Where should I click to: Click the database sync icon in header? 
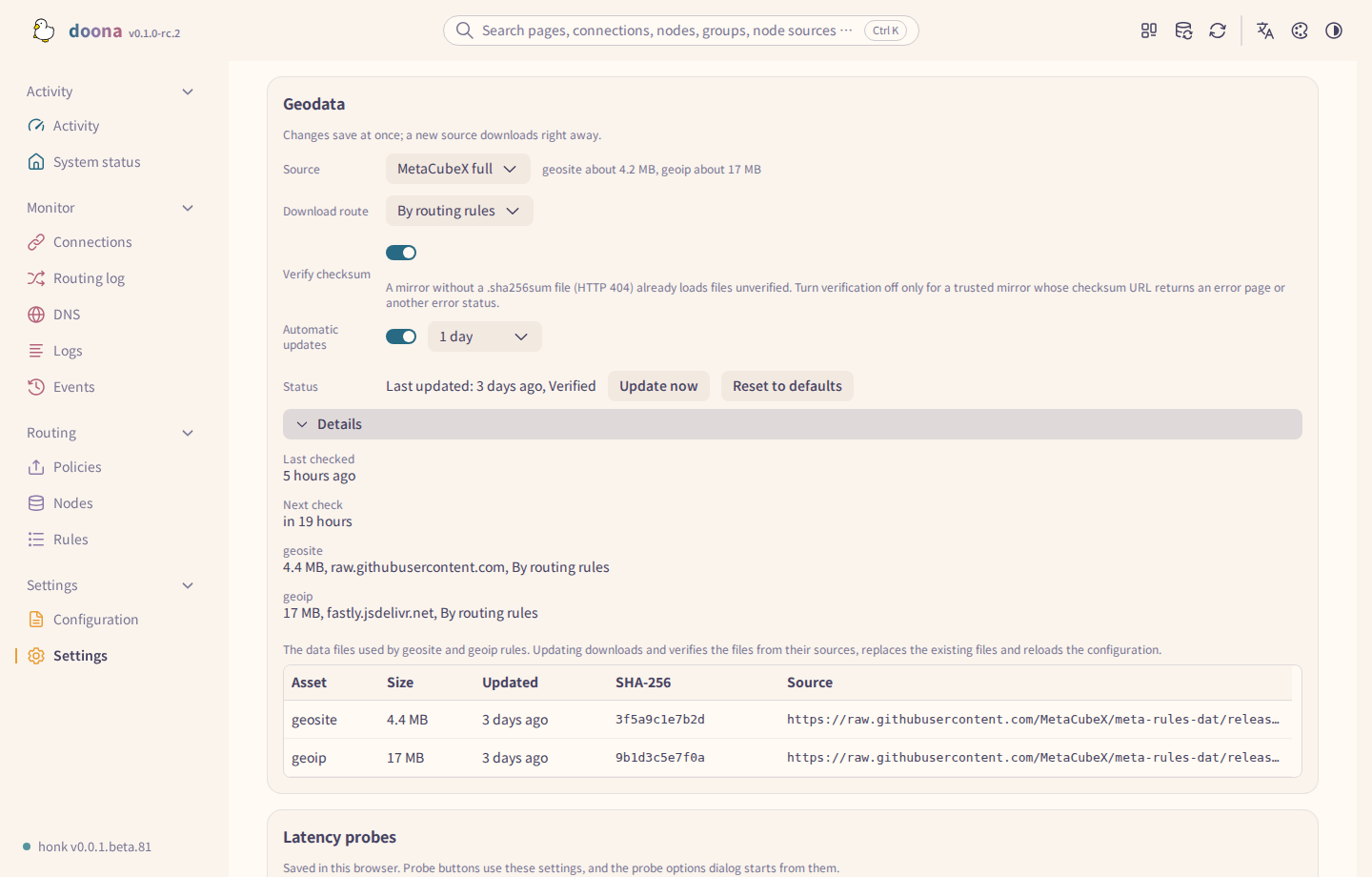click(1183, 31)
